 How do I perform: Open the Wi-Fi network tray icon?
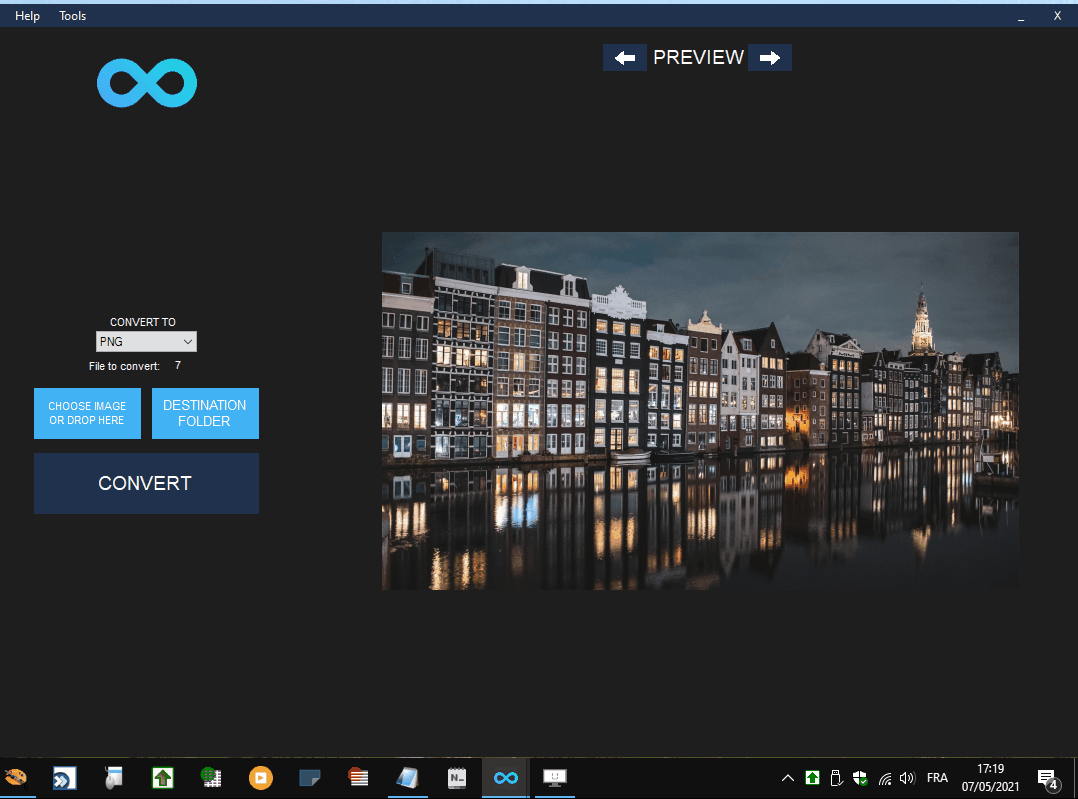click(885, 779)
